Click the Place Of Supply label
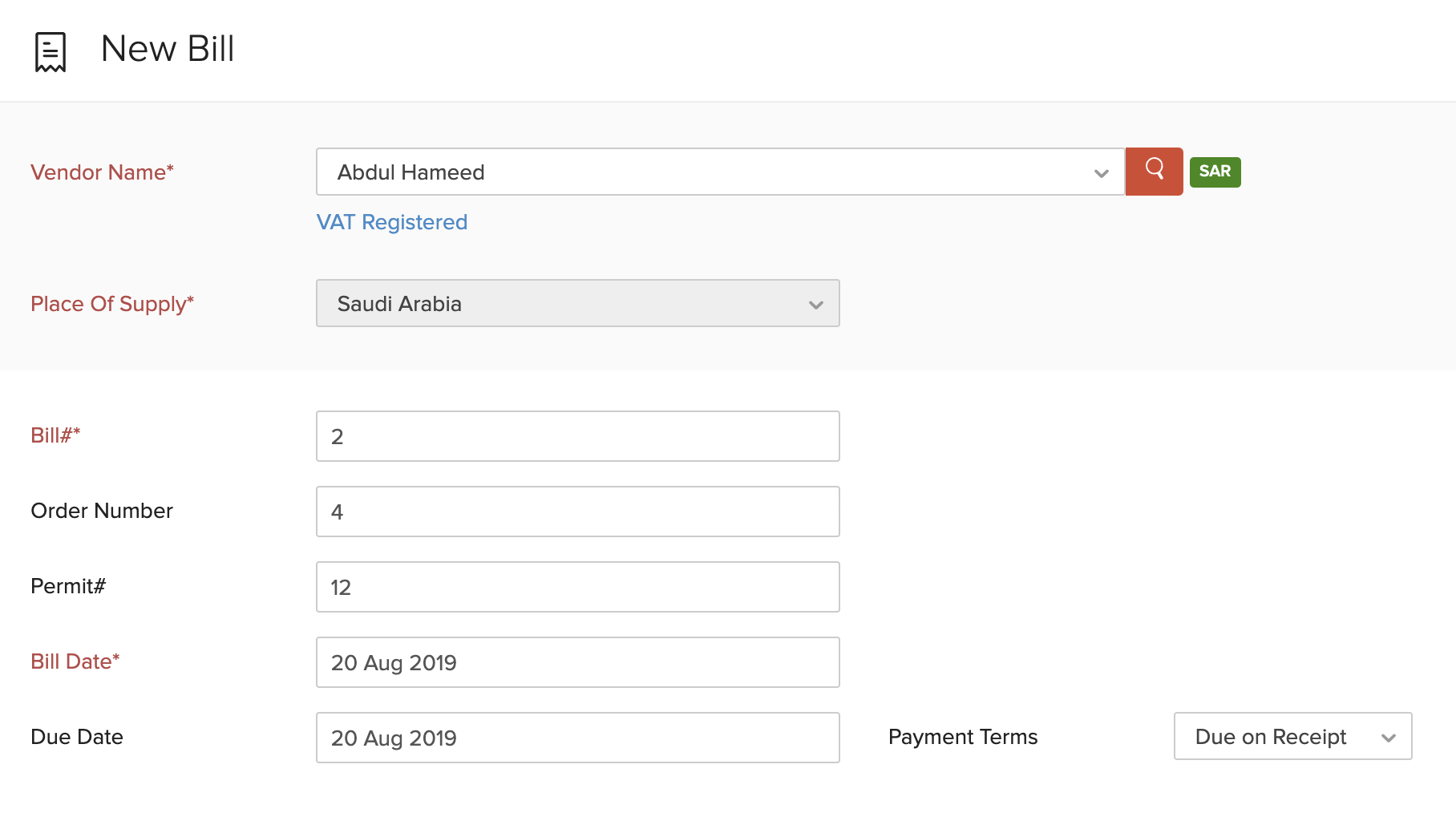 point(112,304)
